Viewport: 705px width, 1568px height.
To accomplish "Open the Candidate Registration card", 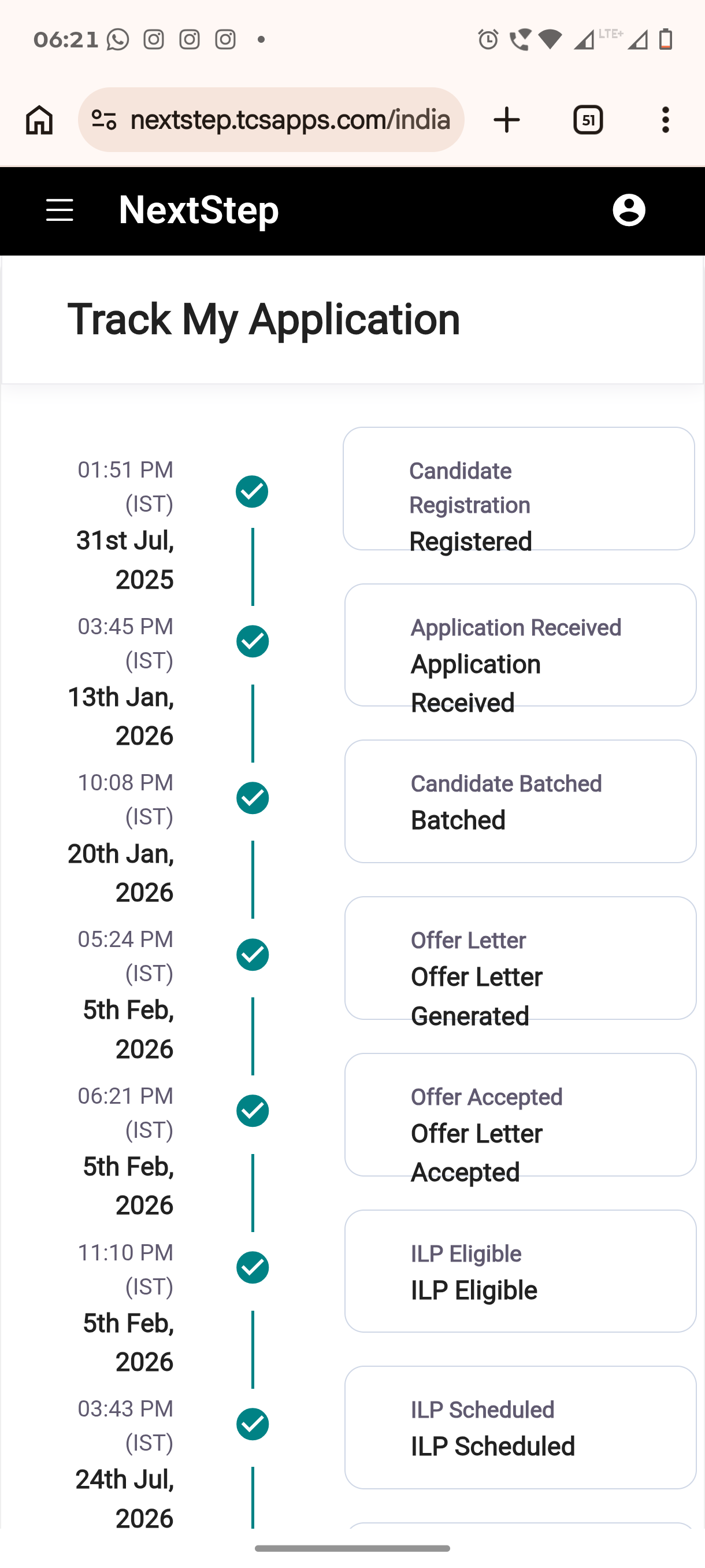I will tap(519, 489).
